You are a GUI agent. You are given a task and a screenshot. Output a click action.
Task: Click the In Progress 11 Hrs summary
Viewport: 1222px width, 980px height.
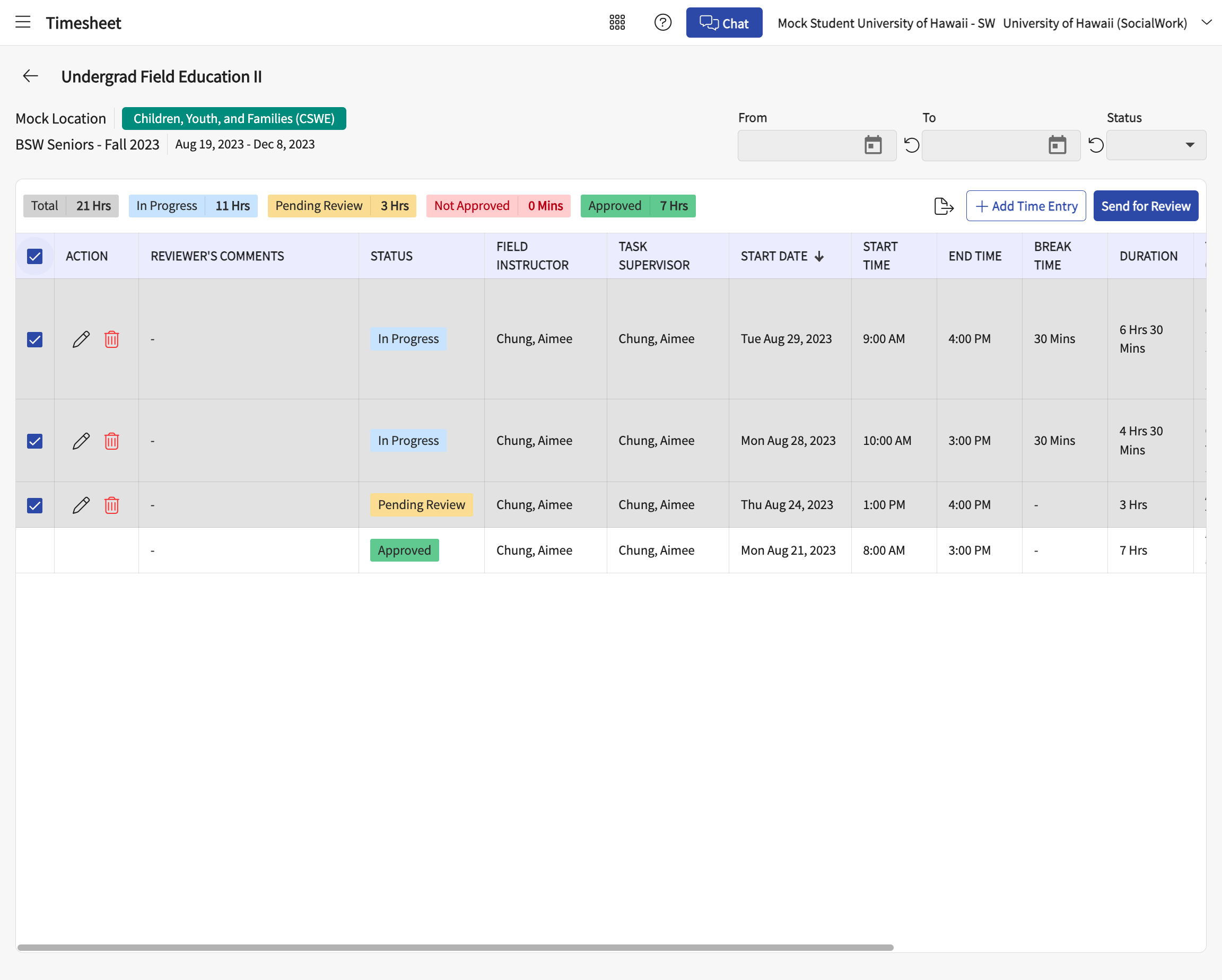(x=193, y=206)
